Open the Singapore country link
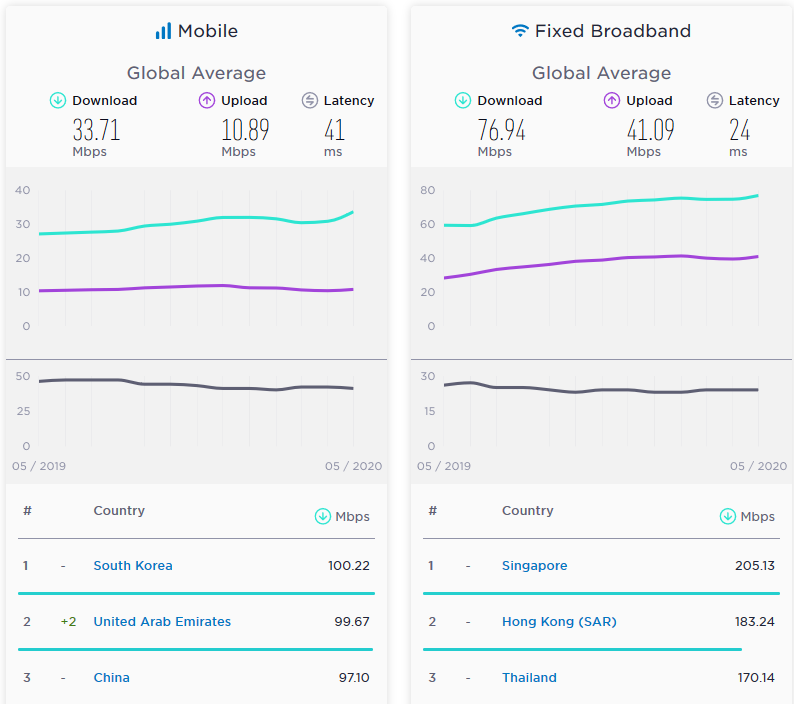 (534, 566)
